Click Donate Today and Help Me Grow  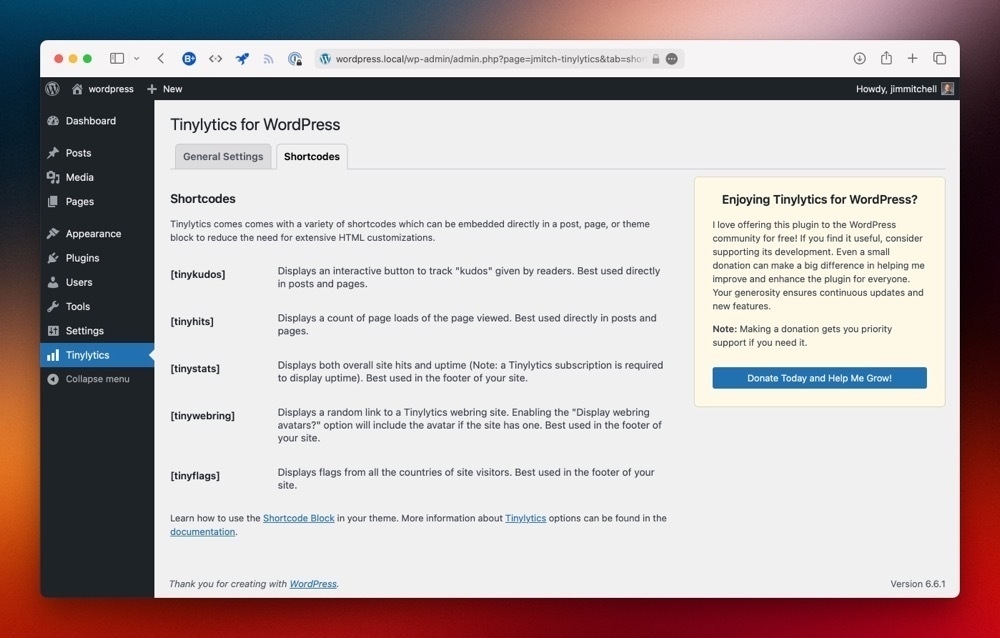819,378
